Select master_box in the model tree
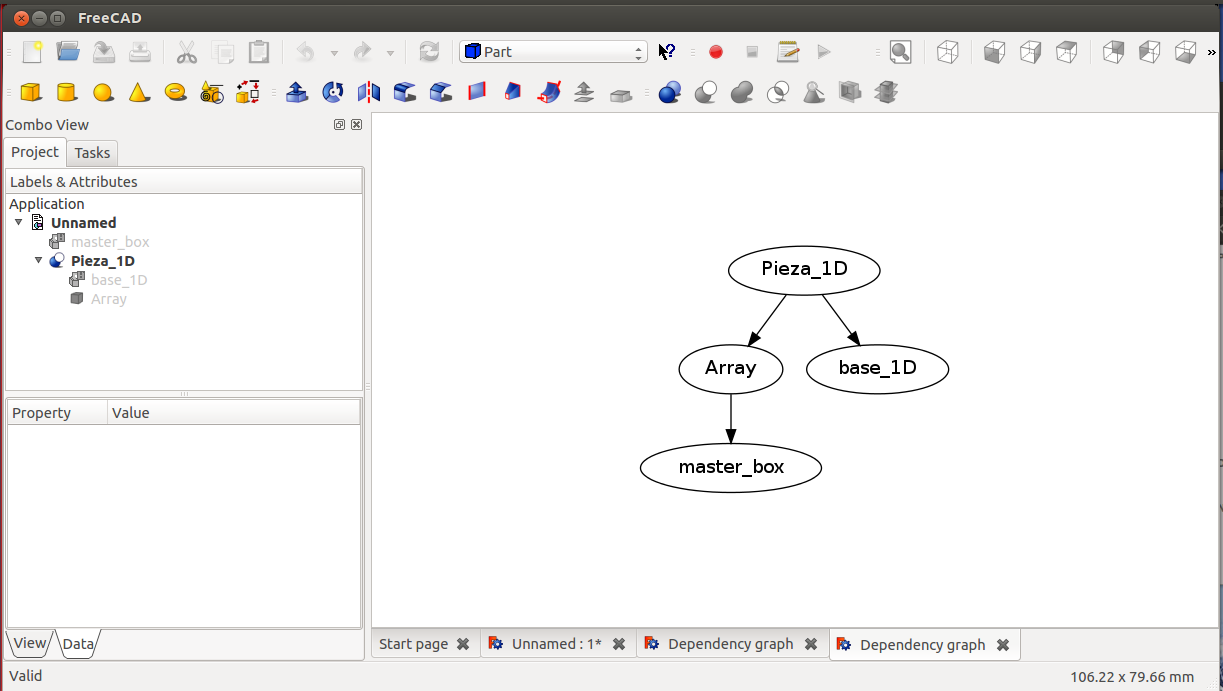1223x691 pixels. click(110, 242)
